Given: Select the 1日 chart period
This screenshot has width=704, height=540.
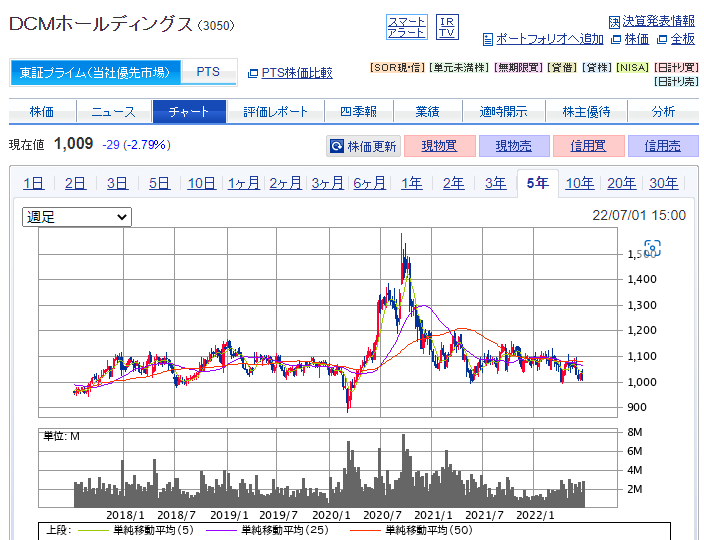Looking at the screenshot, I should [x=34, y=183].
